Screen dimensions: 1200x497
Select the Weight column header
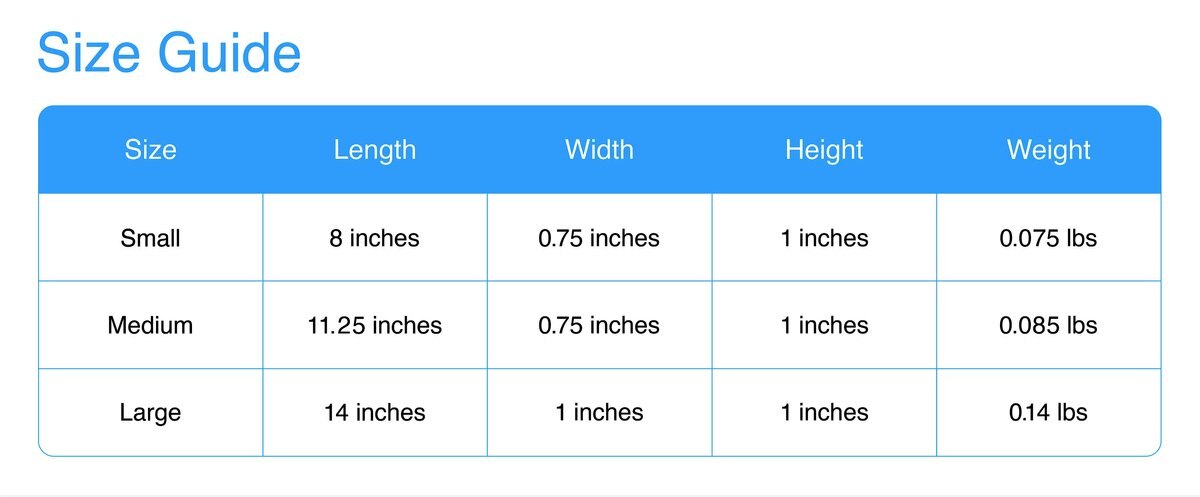coord(1049,150)
